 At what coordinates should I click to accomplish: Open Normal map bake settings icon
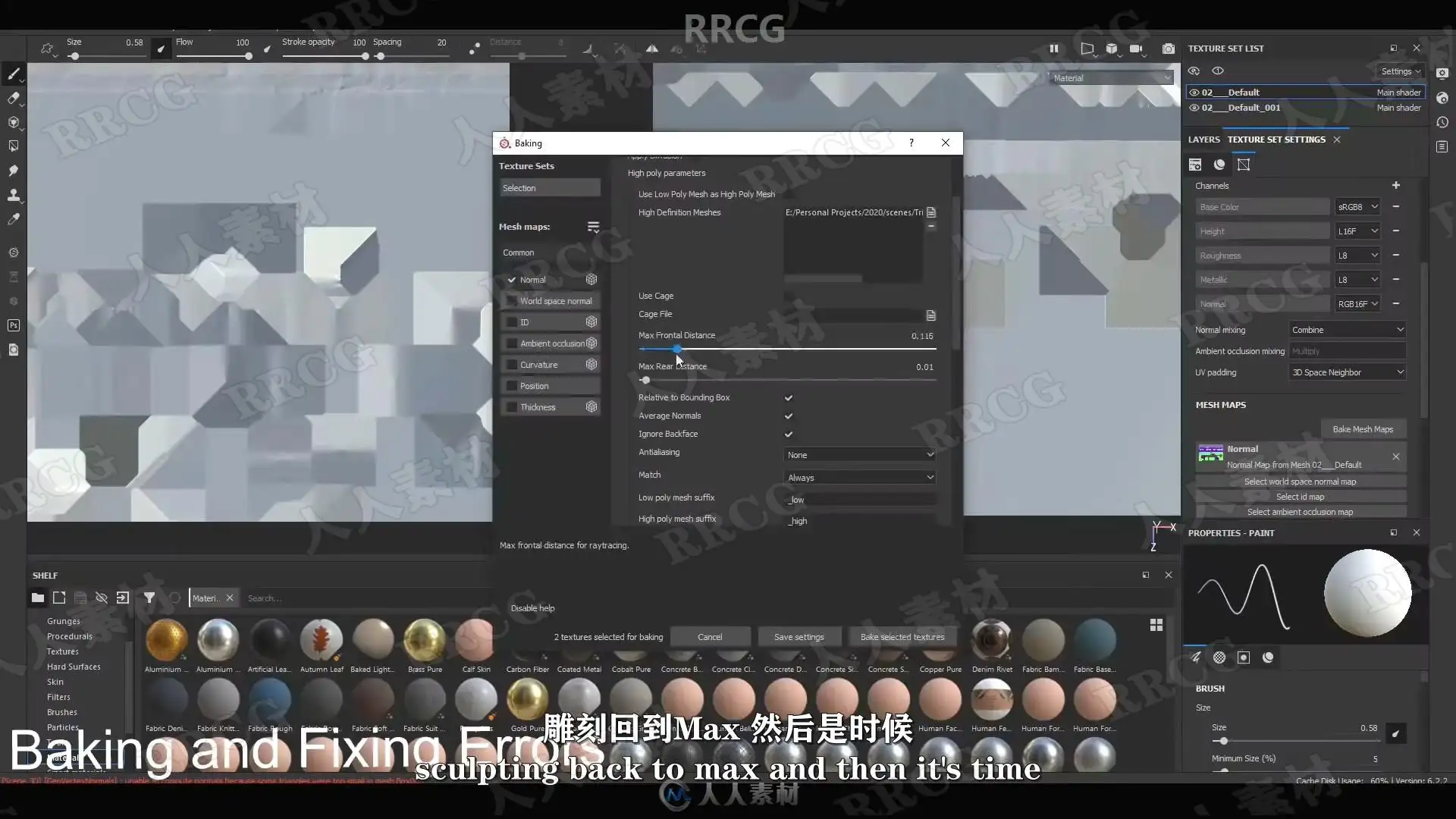click(x=591, y=280)
